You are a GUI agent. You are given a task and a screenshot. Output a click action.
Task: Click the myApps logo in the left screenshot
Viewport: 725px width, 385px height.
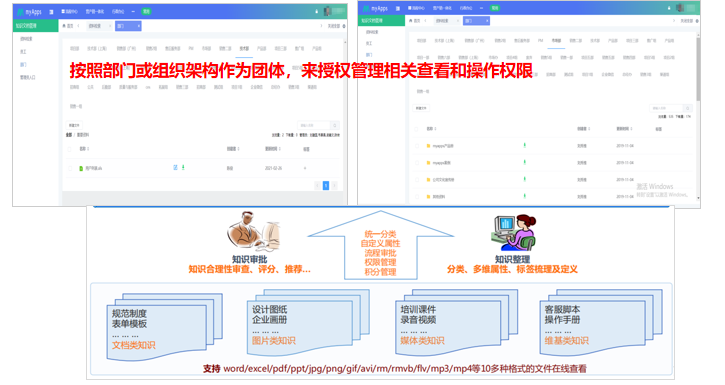[29, 12]
